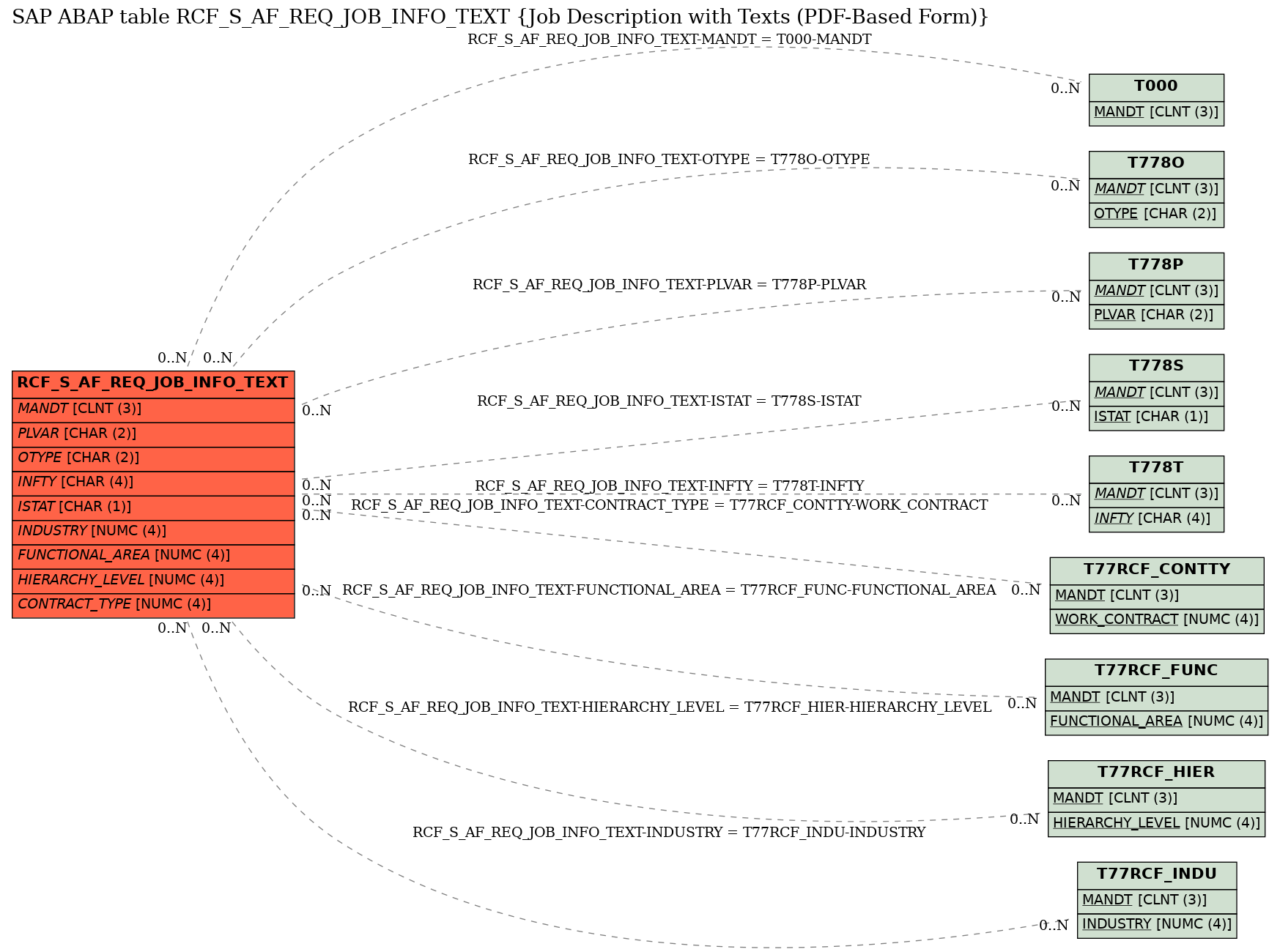This screenshot has height=952, width=1280.
Task: Click the MANDT field in table T778O
Action: (1156, 190)
